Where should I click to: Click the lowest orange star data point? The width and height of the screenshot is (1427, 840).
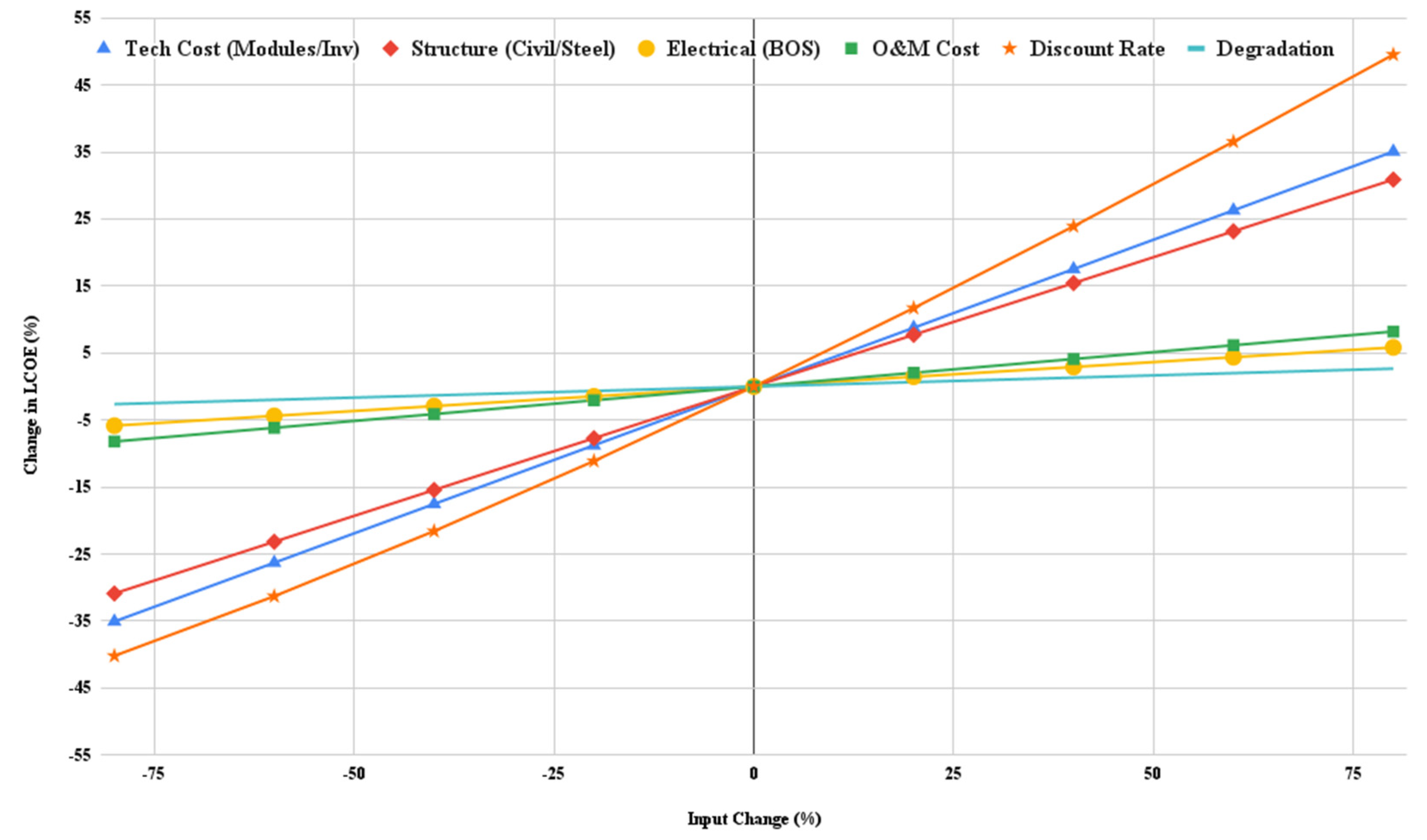point(115,656)
